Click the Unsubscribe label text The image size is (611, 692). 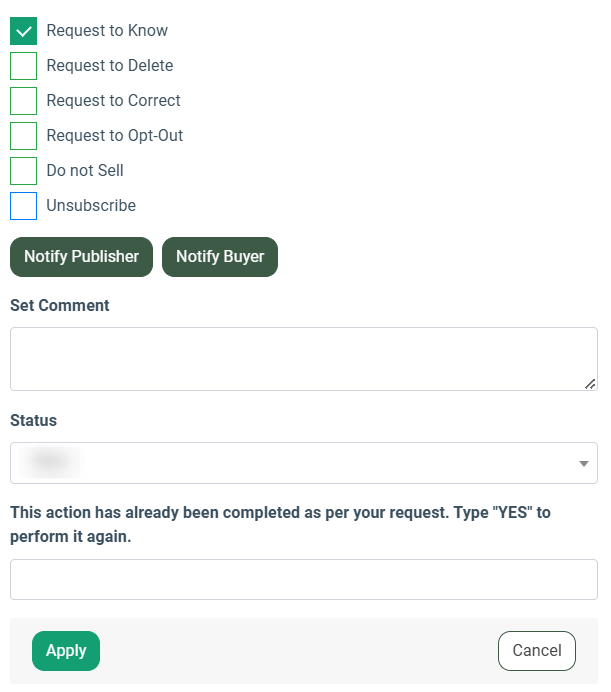[91, 206]
